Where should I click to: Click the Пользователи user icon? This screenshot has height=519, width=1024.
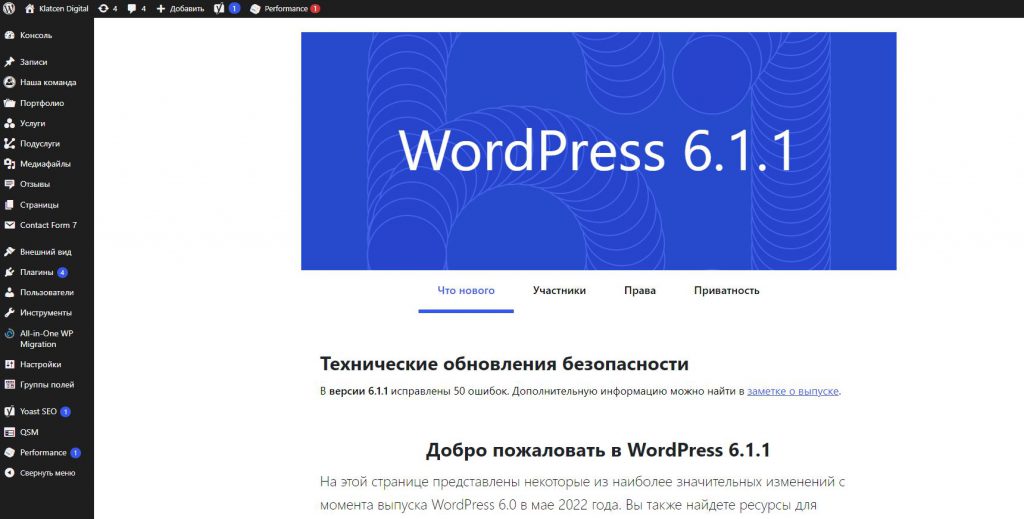9,292
